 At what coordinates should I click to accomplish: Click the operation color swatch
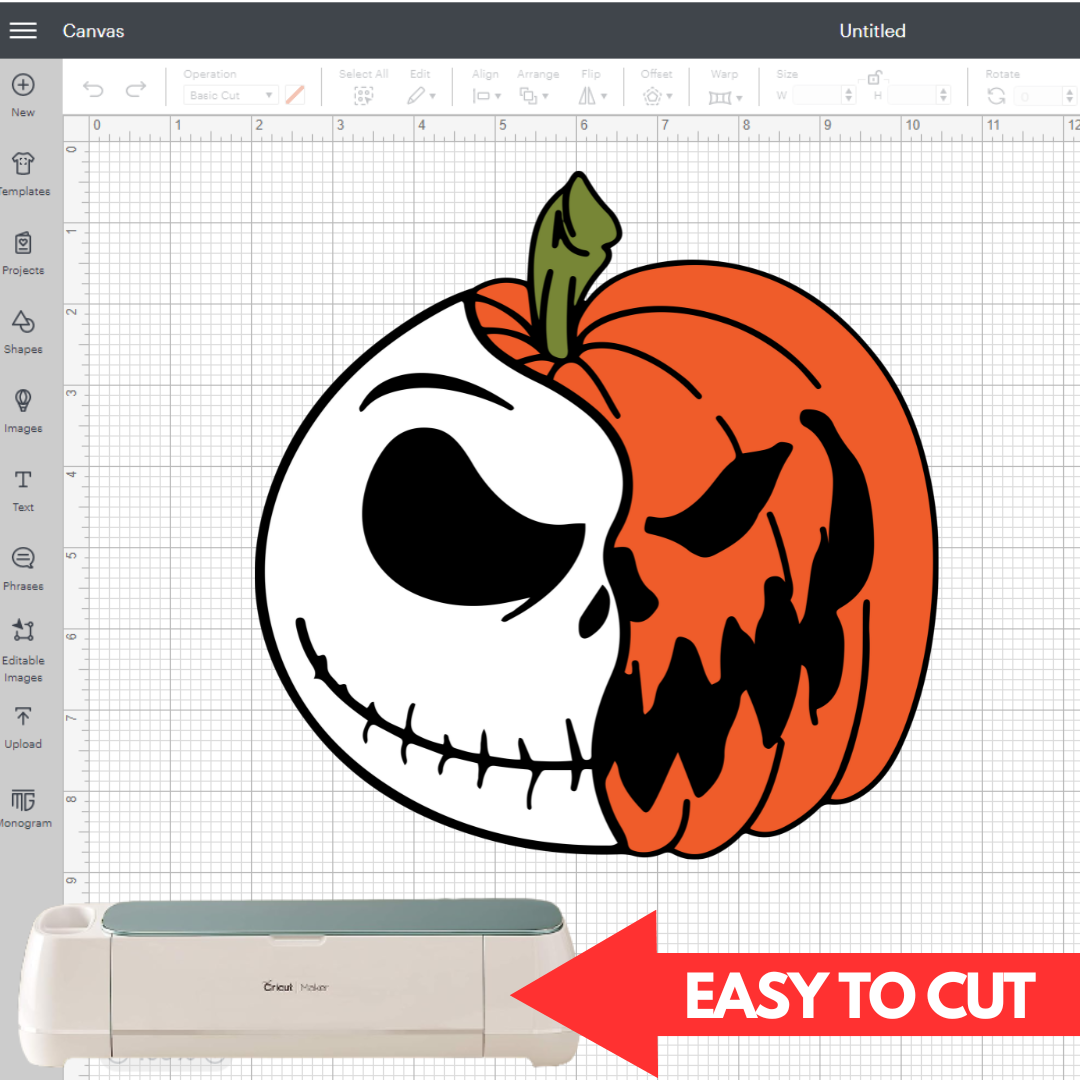295,95
